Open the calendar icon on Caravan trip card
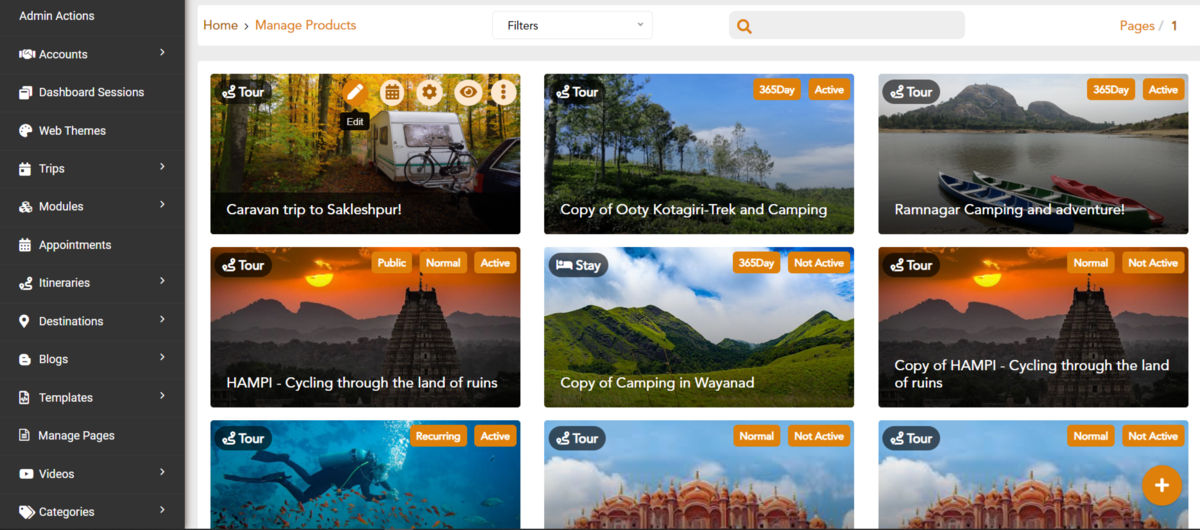This screenshot has width=1200, height=530. tap(392, 92)
